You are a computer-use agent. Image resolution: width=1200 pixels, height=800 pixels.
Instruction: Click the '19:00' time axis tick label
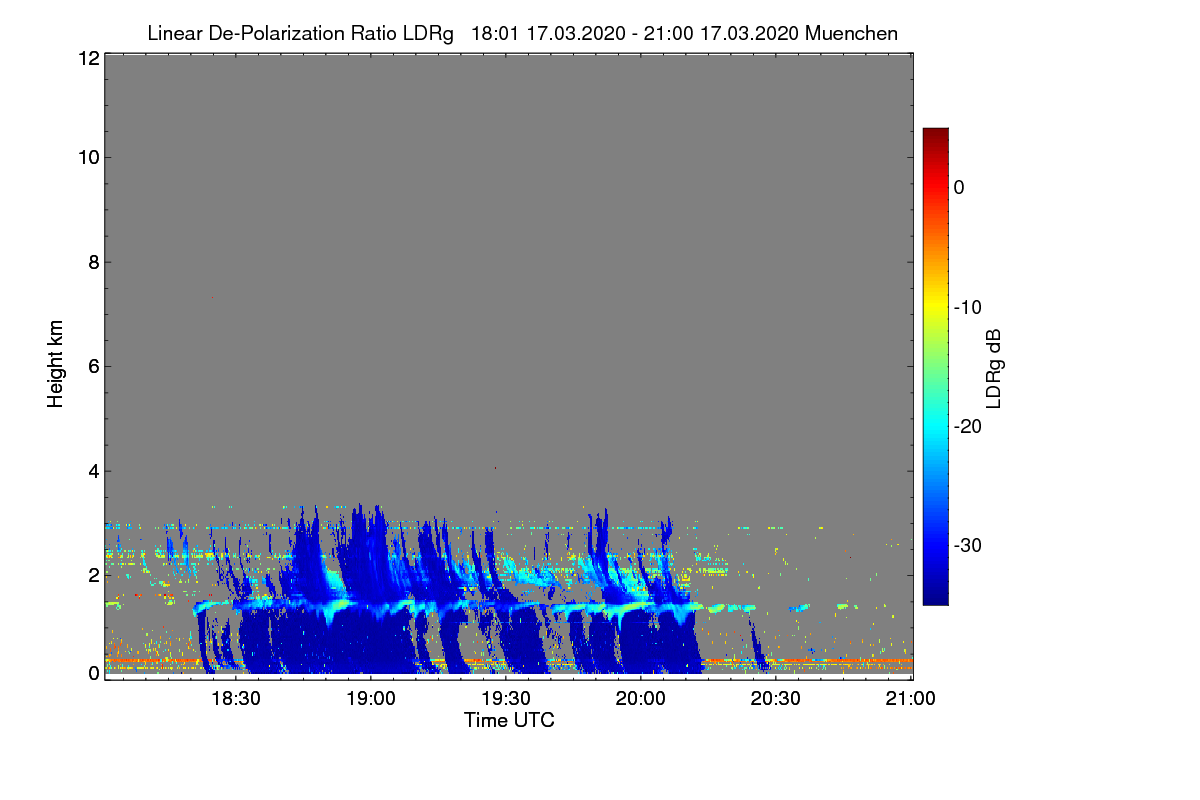pyautogui.click(x=372, y=699)
